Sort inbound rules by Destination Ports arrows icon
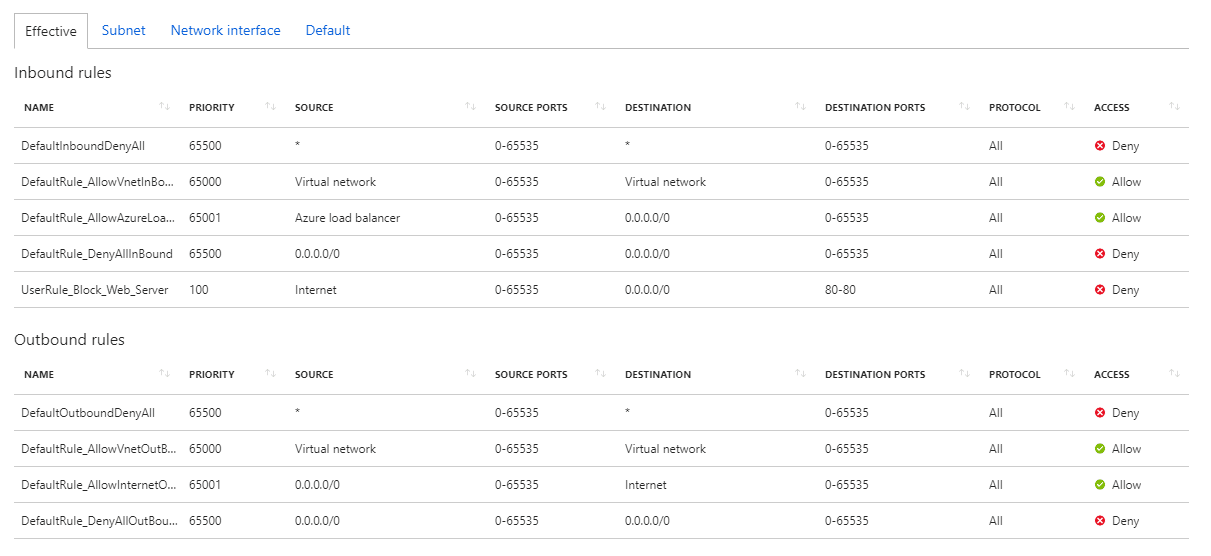The image size is (1211, 556). click(964, 107)
